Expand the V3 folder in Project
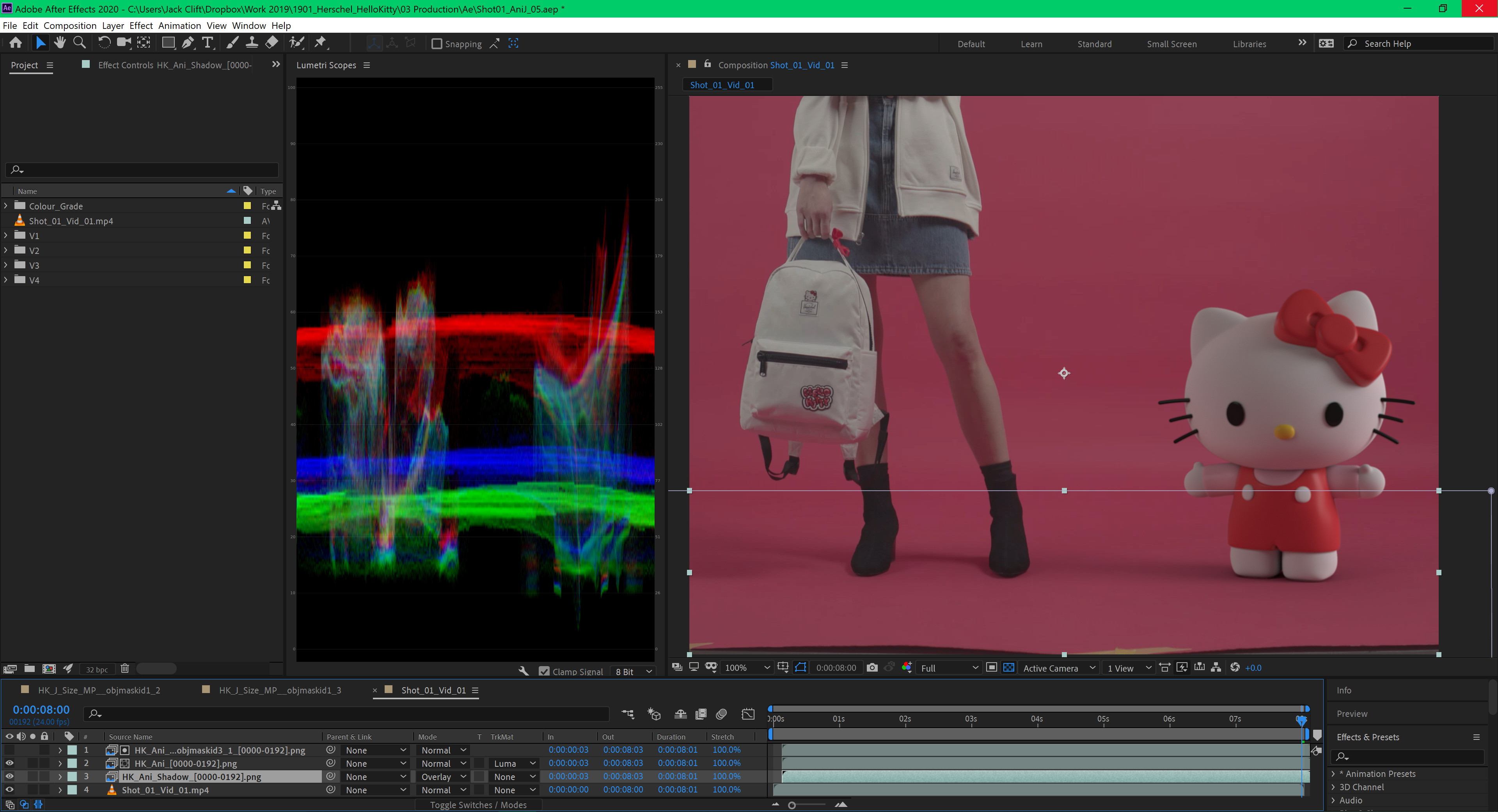The width and height of the screenshot is (1498, 812). [x=6, y=265]
